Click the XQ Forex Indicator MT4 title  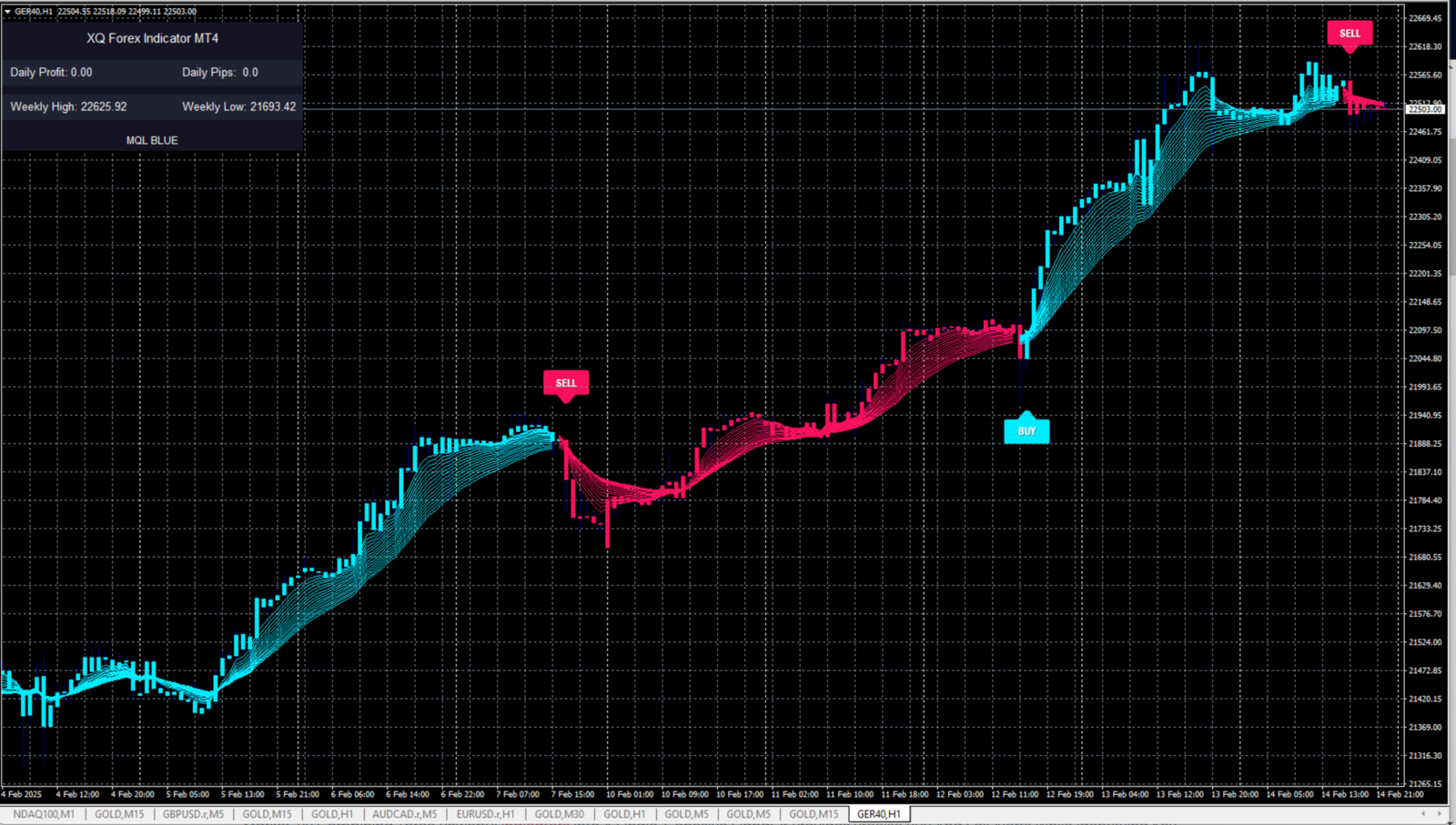pos(152,38)
